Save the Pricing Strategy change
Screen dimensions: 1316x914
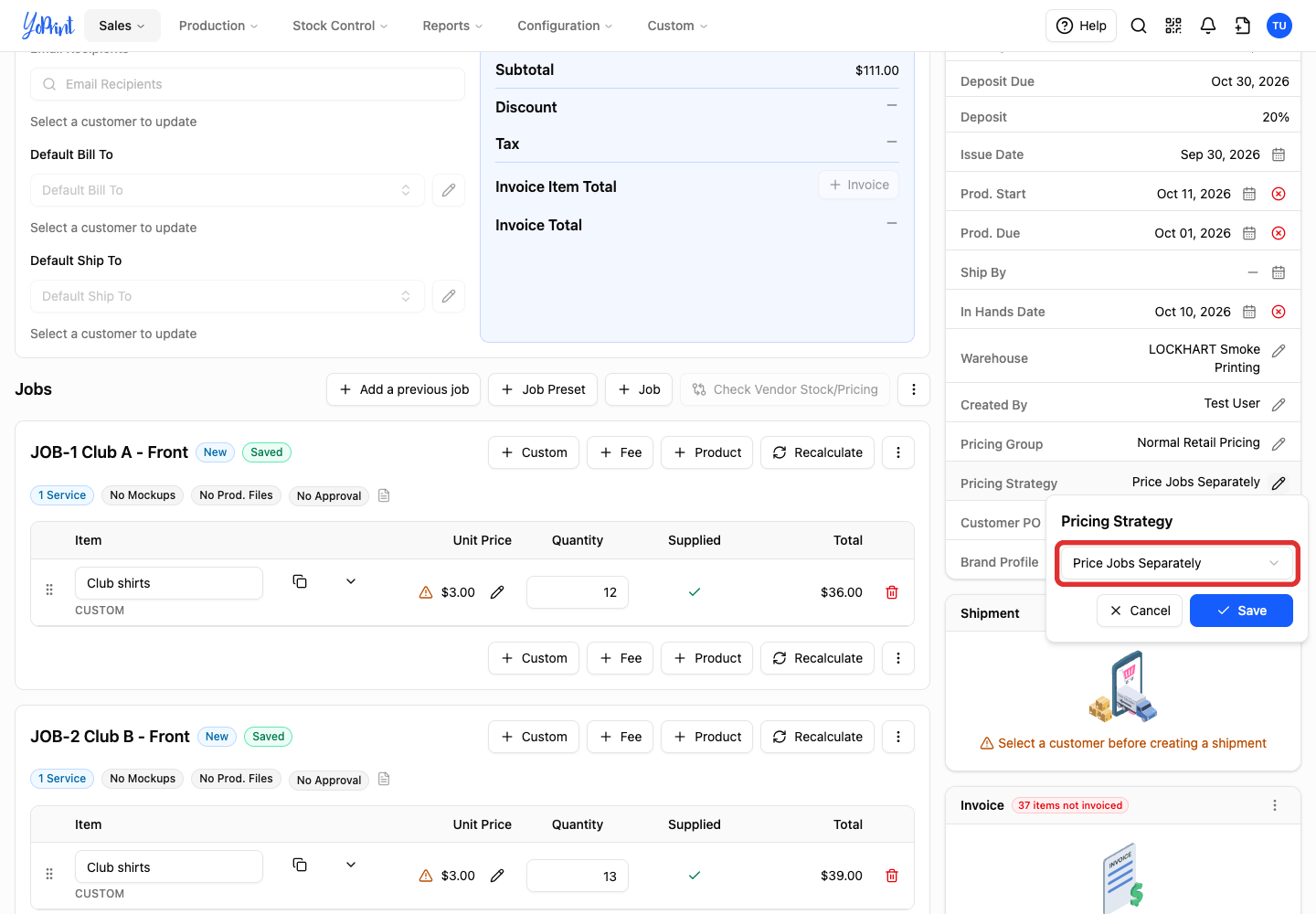[x=1241, y=611]
